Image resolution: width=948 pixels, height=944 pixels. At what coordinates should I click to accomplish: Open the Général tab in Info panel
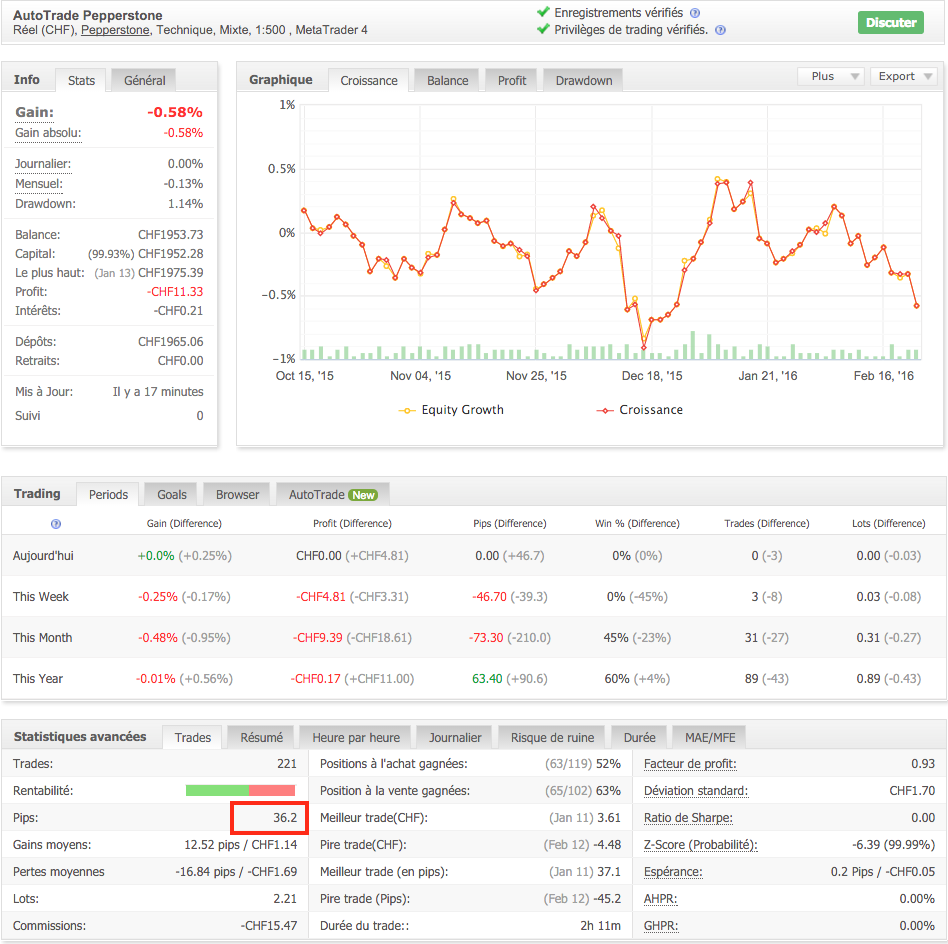[144, 80]
